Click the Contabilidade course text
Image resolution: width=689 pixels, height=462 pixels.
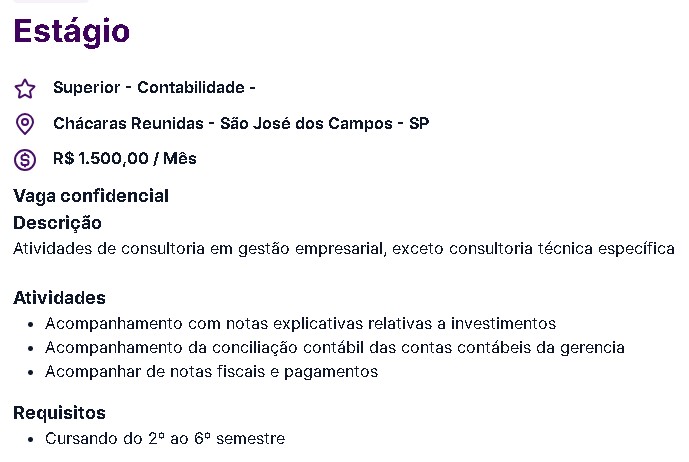tap(190, 88)
